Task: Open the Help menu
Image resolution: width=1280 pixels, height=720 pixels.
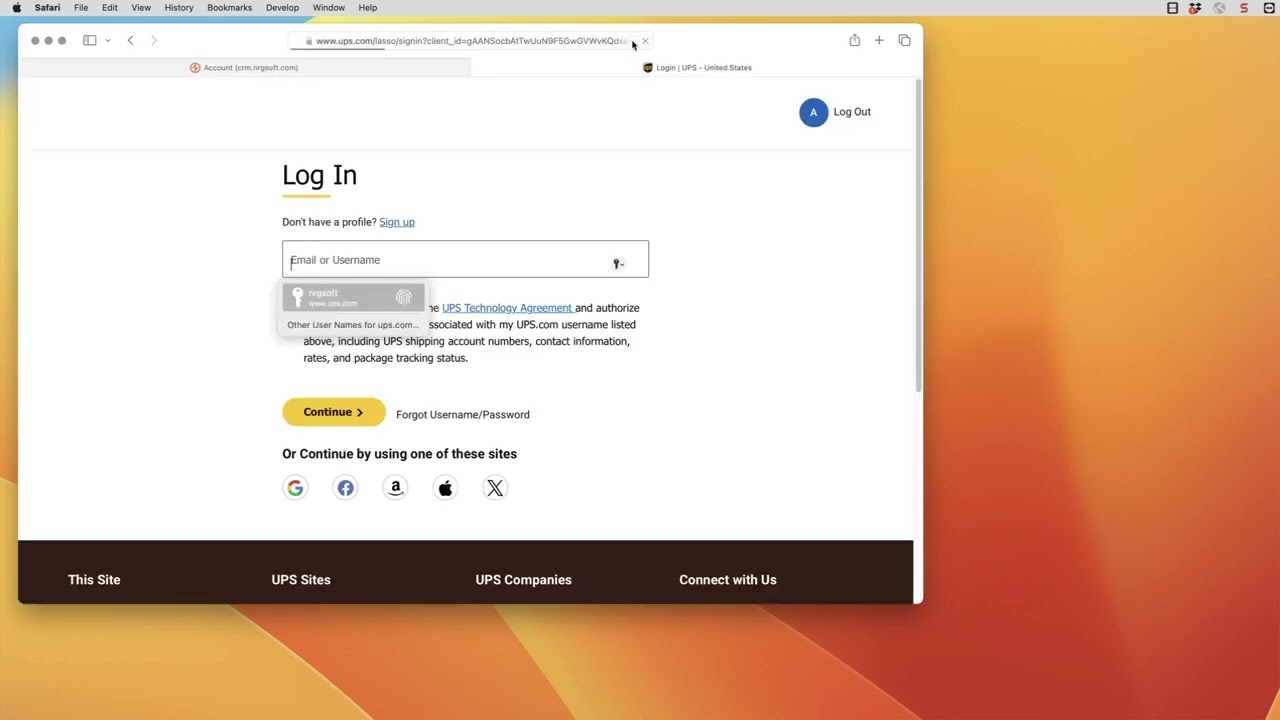Action: [x=368, y=8]
